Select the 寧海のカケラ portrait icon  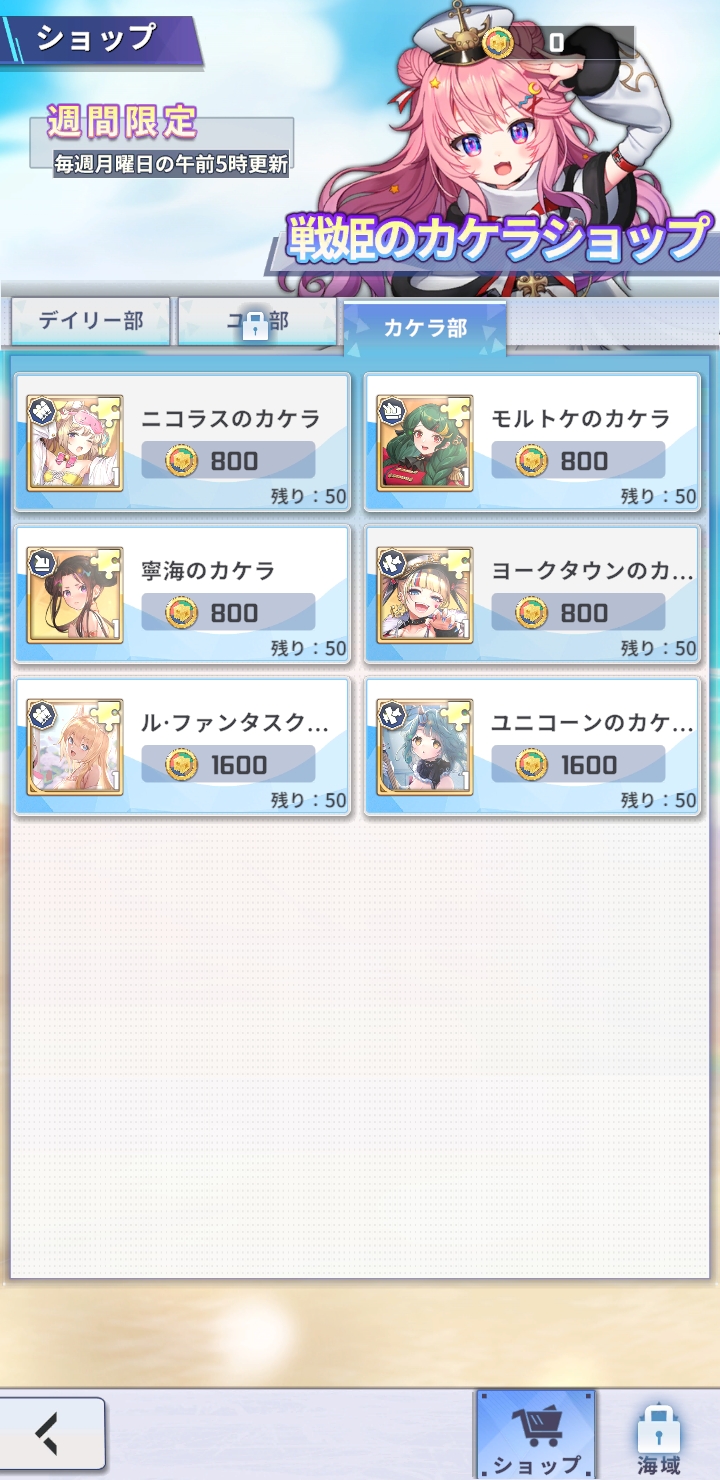point(75,595)
